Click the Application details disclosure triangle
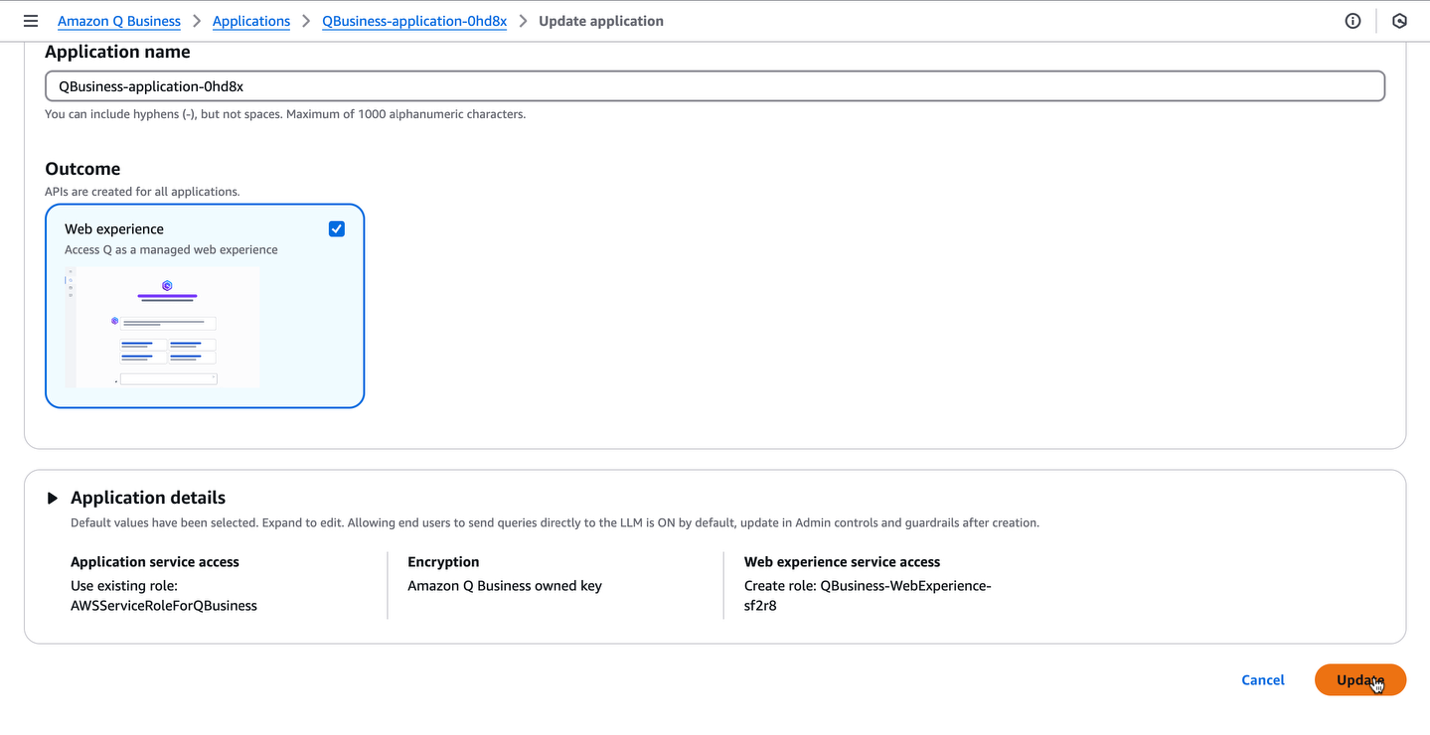 (52, 497)
